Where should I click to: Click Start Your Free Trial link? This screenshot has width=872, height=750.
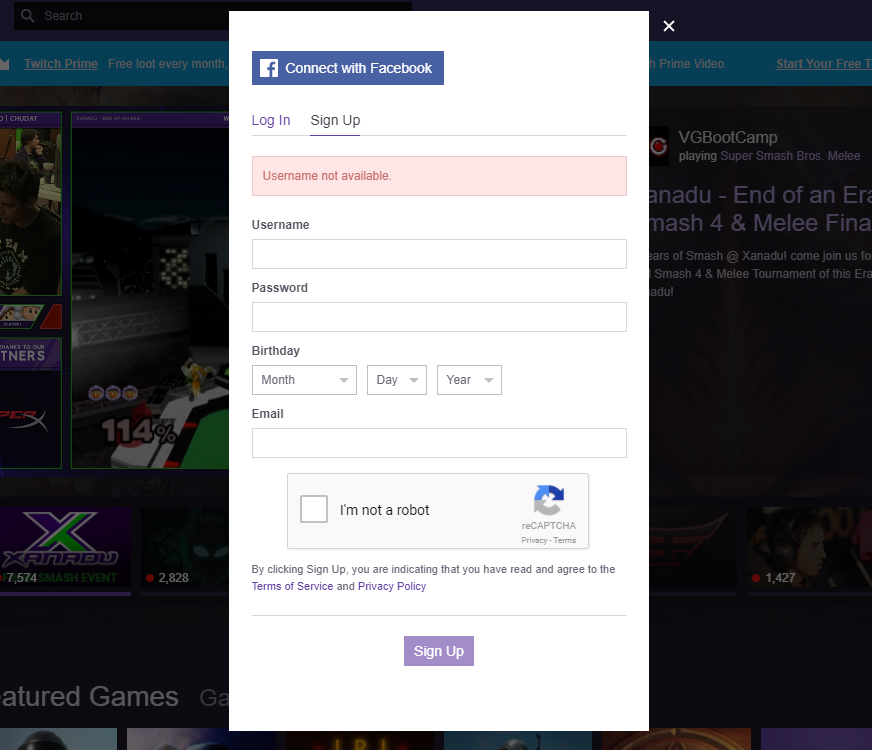[824, 64]
